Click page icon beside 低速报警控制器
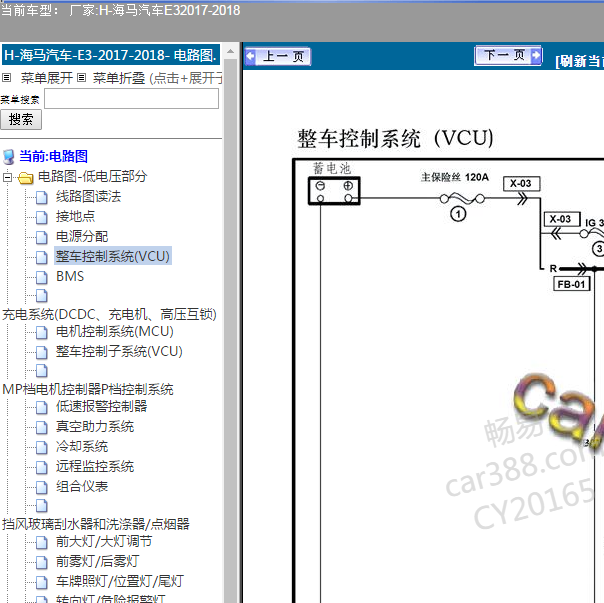 (42, 407)
